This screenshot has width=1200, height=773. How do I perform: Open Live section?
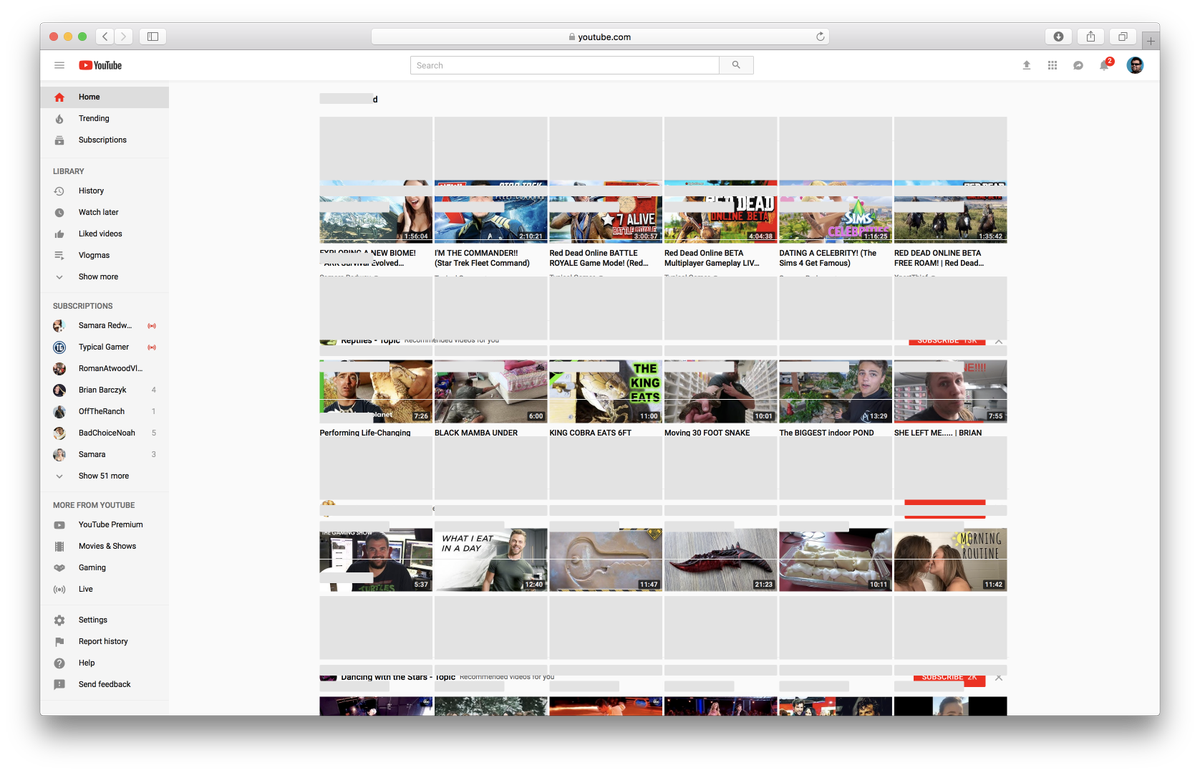104,589
